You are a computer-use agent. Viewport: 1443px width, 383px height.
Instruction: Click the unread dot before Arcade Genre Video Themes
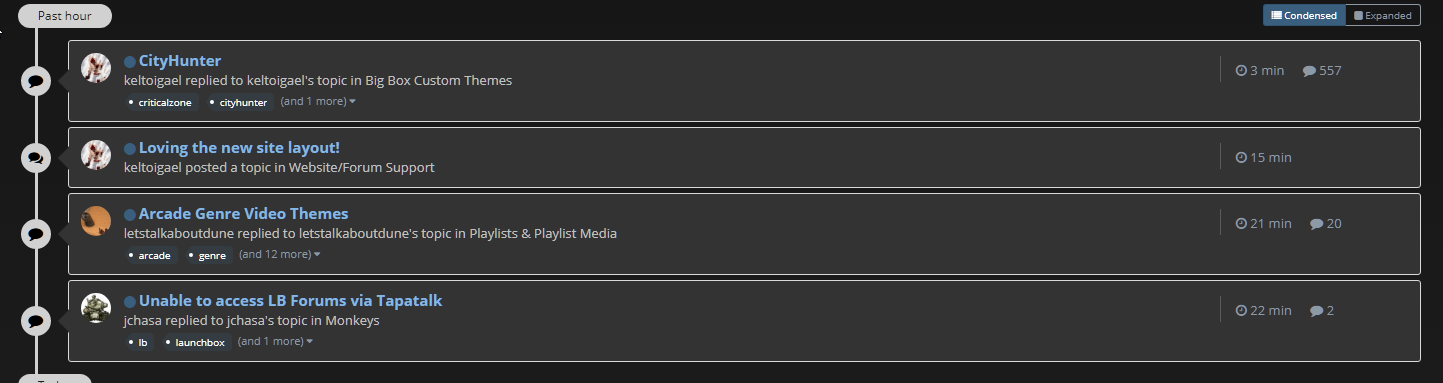click(130, 215)
